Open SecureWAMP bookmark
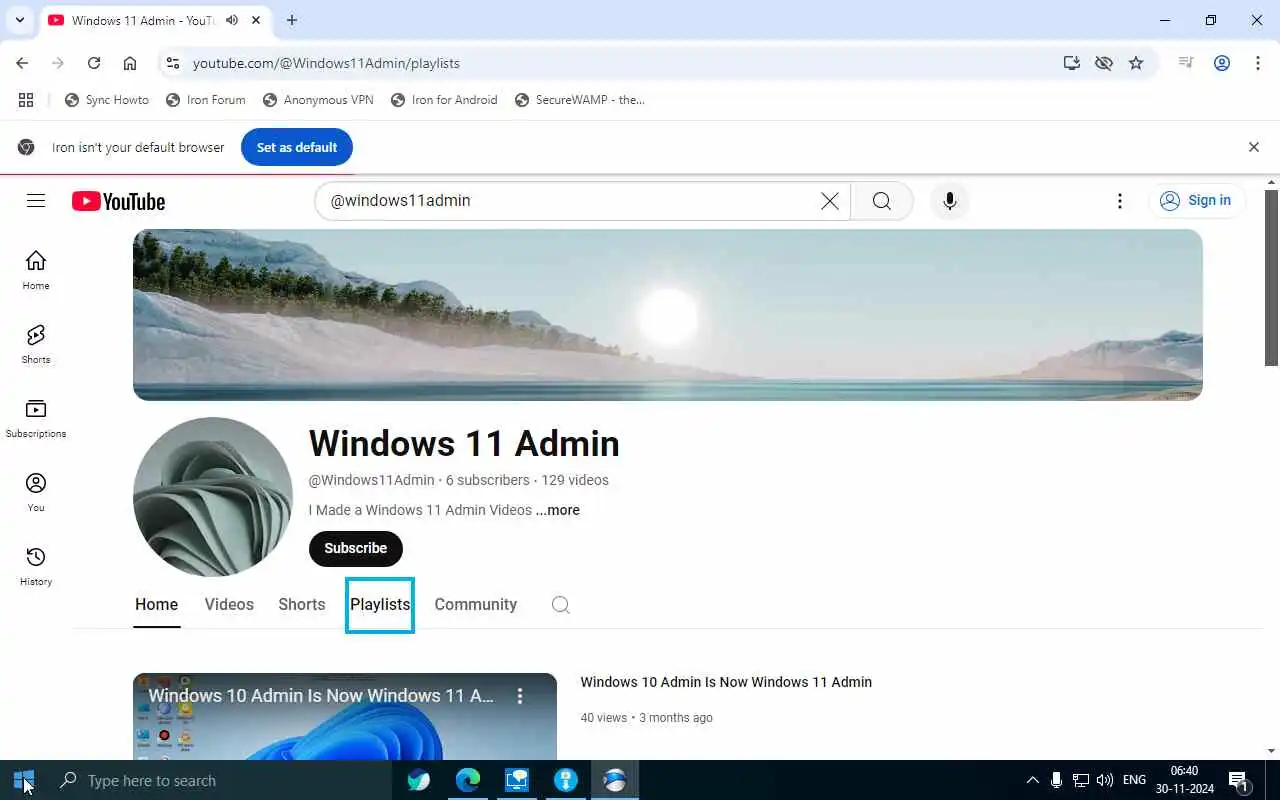This screenshot has height=800, width=1280. (x=580, y=100)
